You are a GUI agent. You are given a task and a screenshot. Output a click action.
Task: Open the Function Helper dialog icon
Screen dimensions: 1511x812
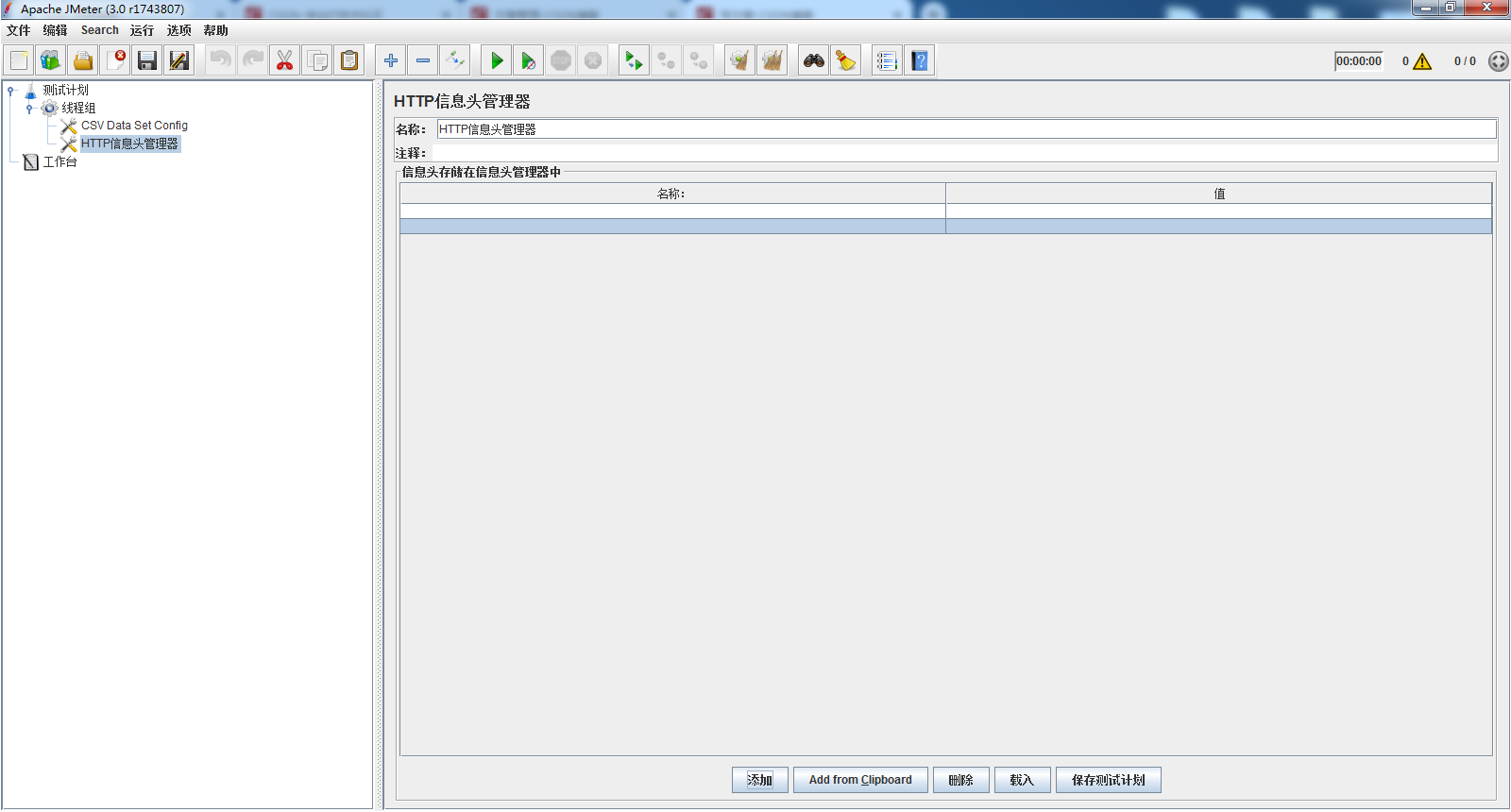[887, 60]
